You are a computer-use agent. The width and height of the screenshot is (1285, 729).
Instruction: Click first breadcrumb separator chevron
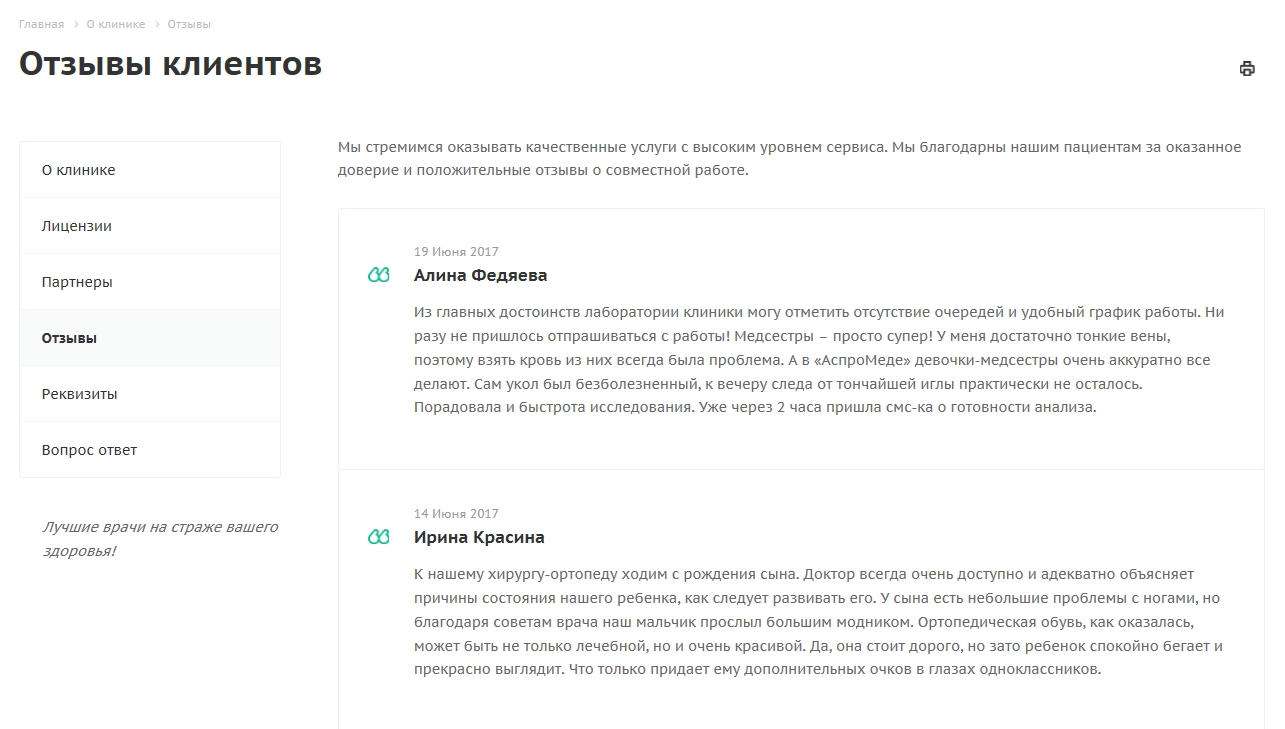[x=75, y=24]
